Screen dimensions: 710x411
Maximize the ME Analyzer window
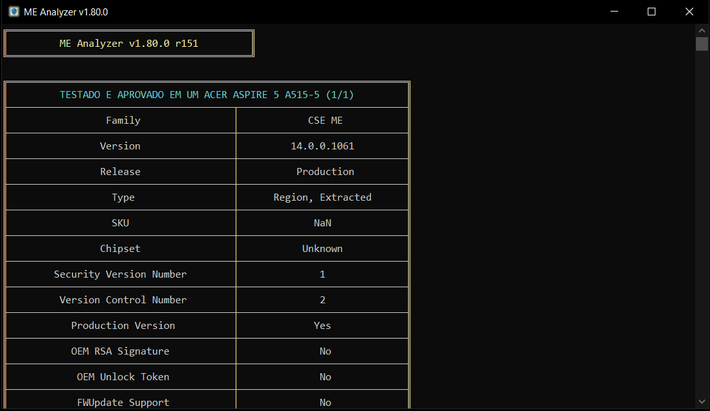[651, 12]
